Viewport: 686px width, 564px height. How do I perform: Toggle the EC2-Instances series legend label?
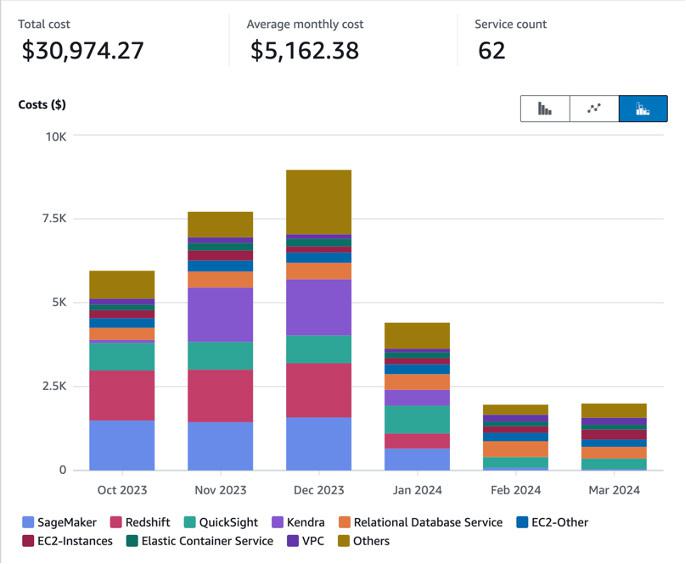[74, 541]
